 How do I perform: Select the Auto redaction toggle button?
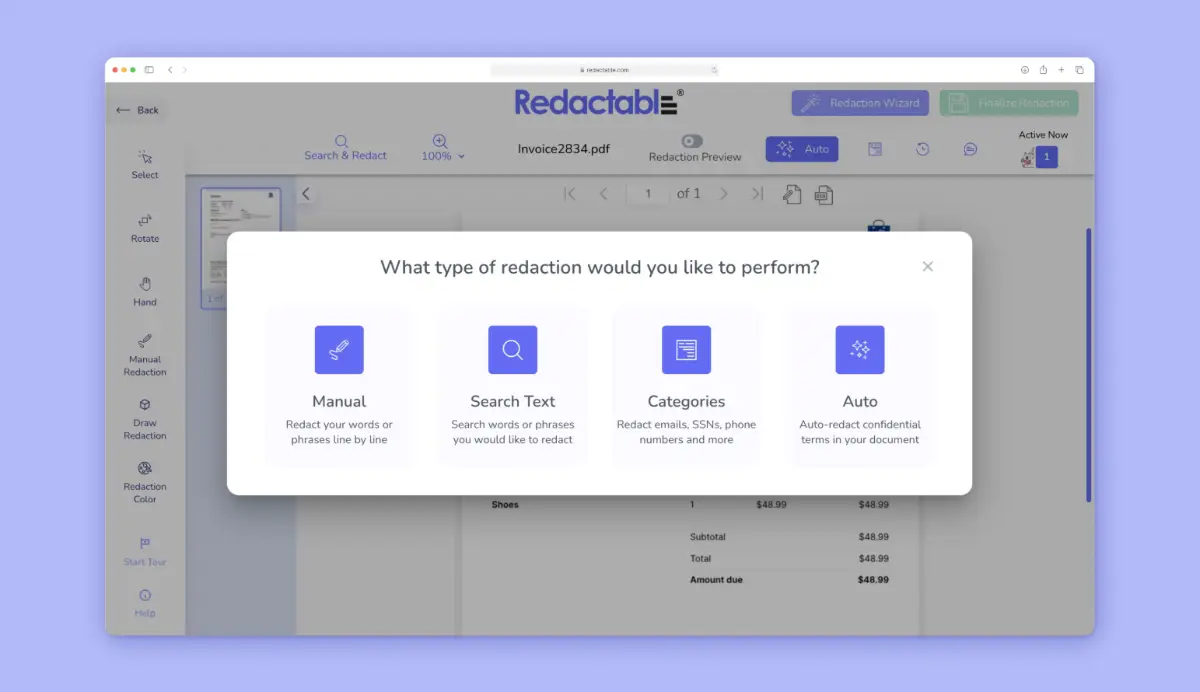pos(801,148)
